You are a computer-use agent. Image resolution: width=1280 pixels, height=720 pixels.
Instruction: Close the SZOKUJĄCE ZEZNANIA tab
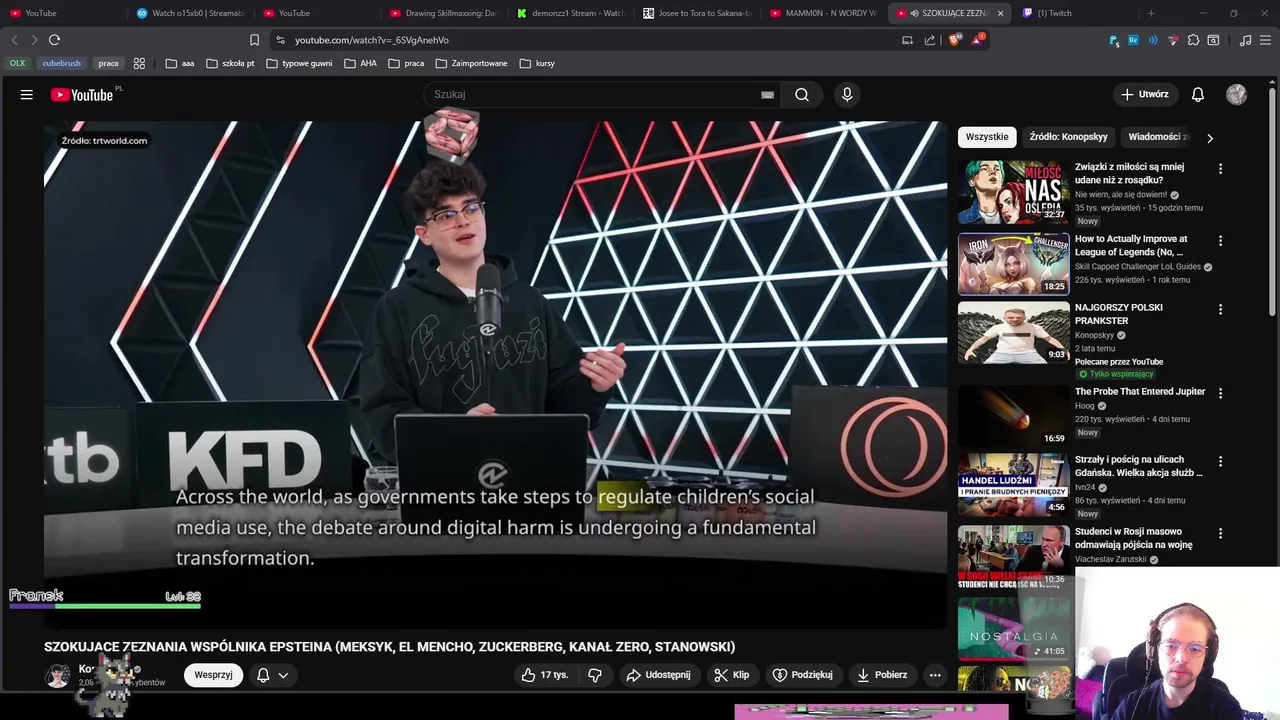coord(1000,13)
